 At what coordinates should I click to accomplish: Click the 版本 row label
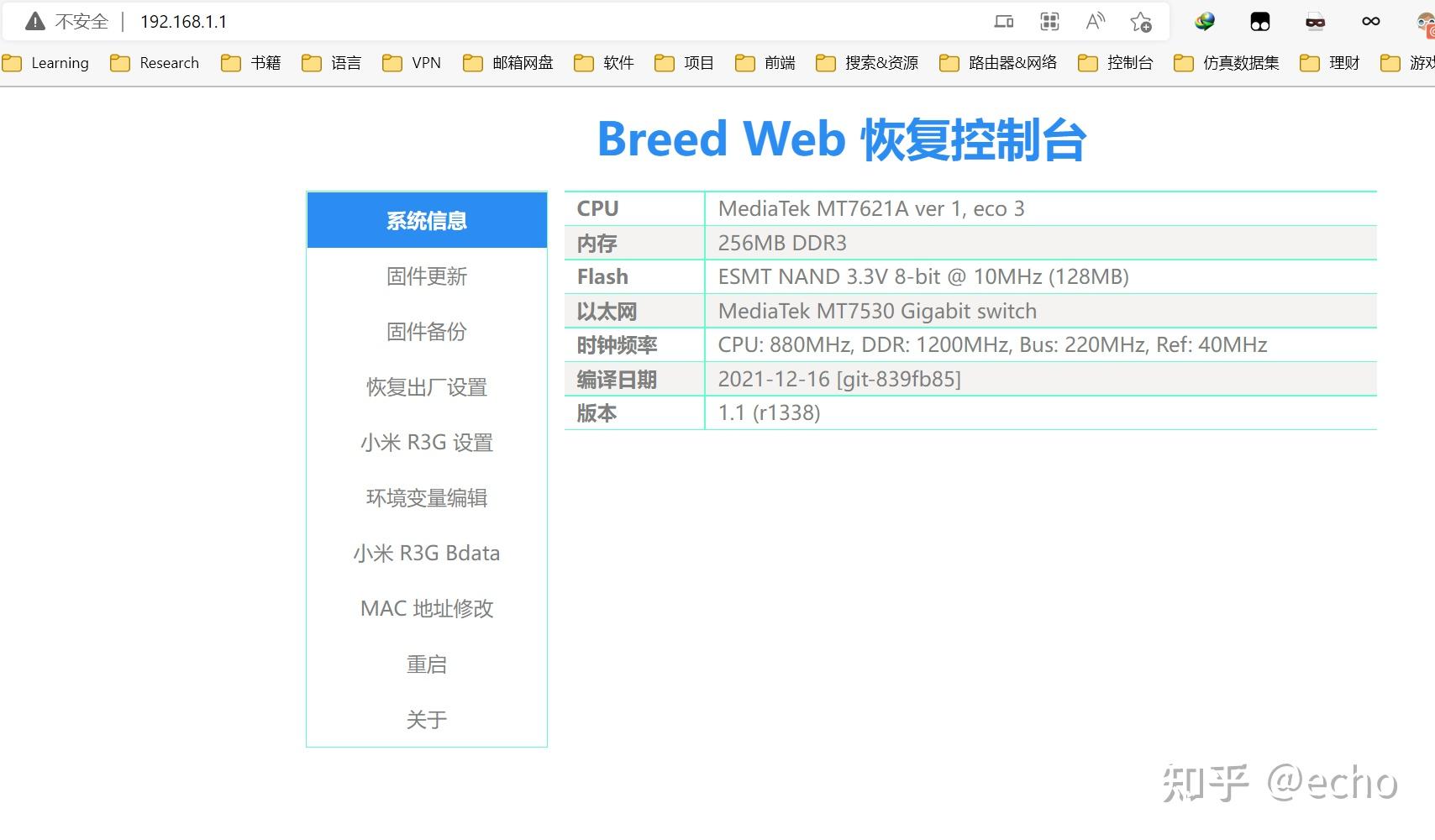[x=597, y=413]
